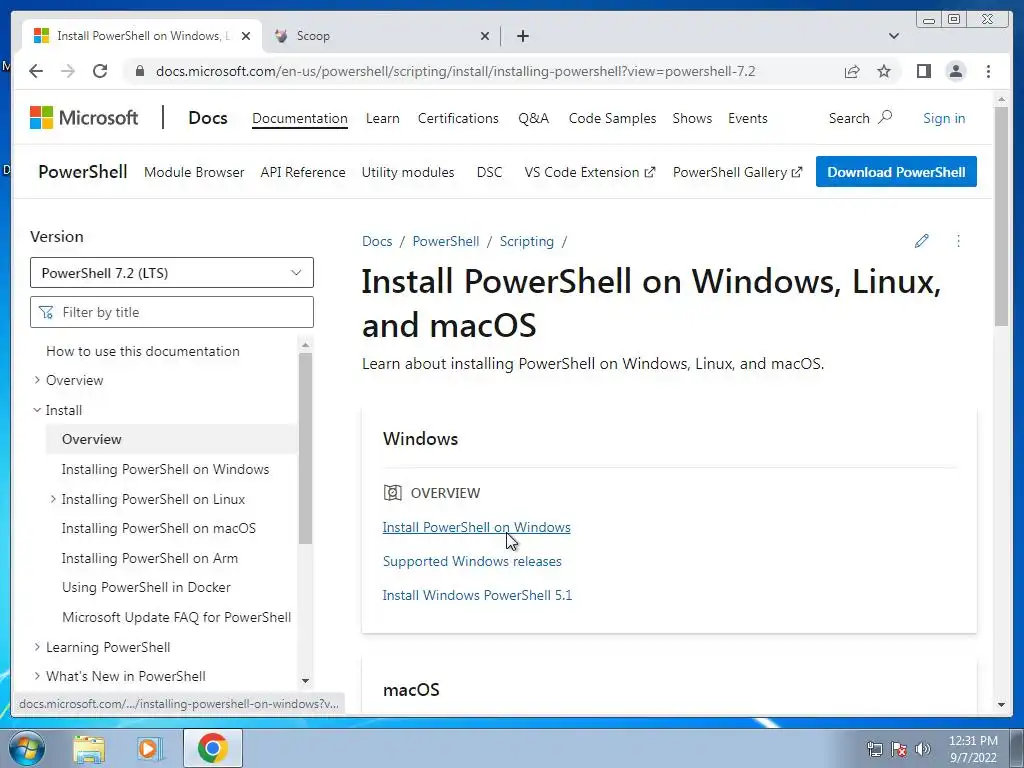
Task: Edit this article using the pencil icon
Action: coord(921,241)
